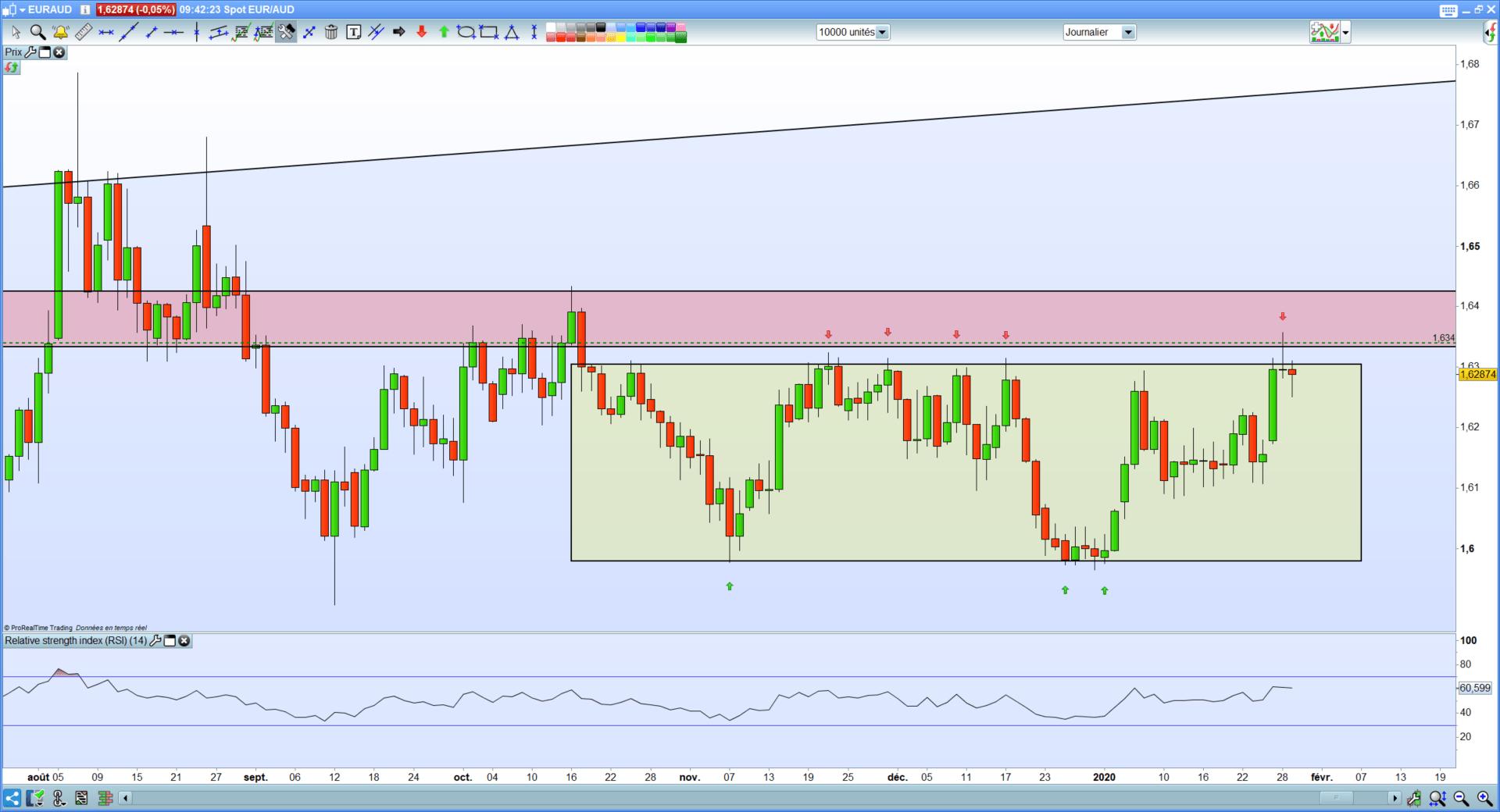Open the bottom-bar notes list icon
Viewport: 1500px width, 812px height.
click(x=81, y=798)
